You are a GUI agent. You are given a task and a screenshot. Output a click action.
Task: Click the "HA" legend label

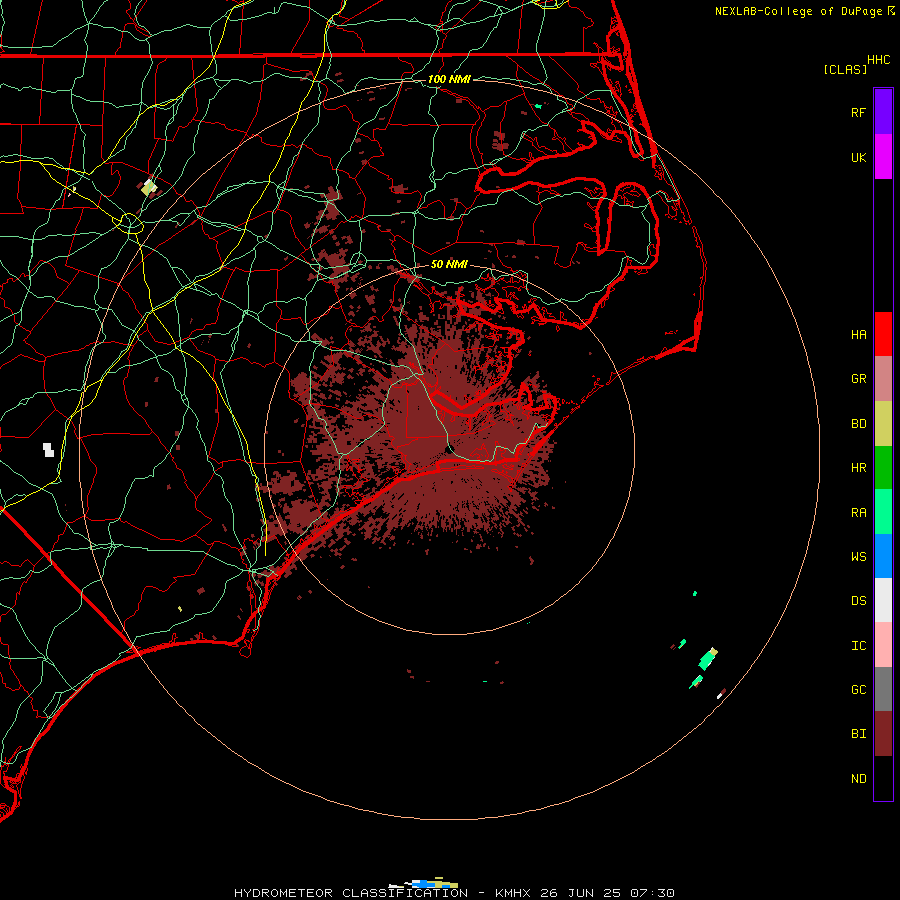(x=858, y=335)
